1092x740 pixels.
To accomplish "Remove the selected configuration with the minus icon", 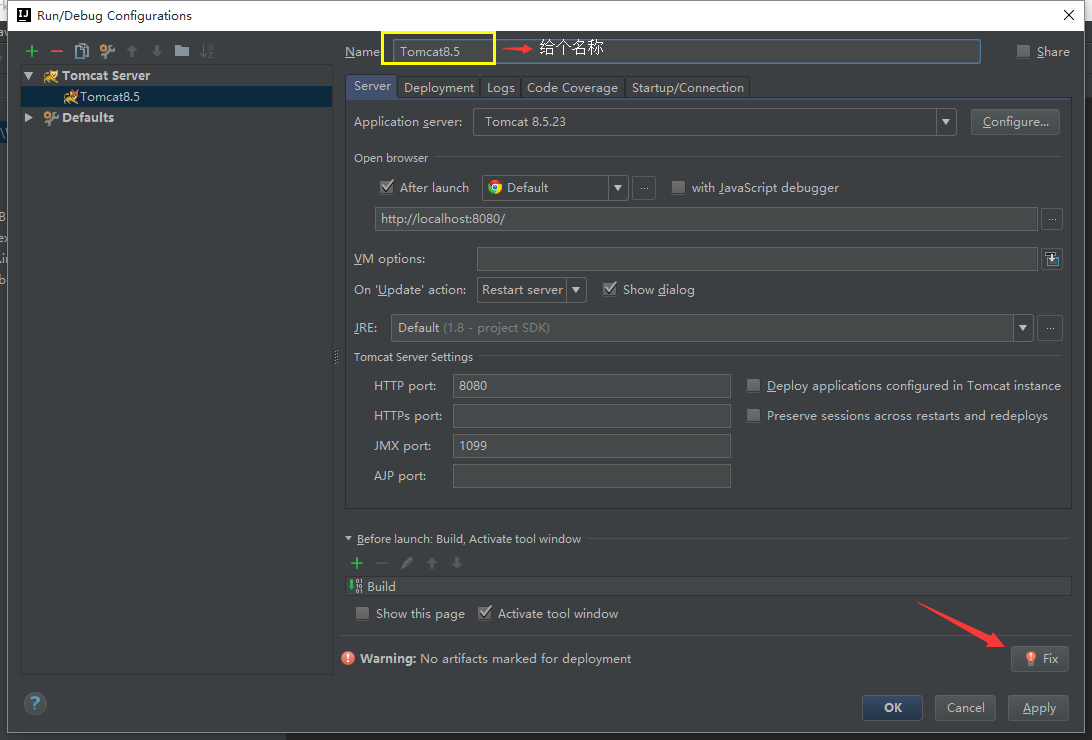I will coord(56,51).
